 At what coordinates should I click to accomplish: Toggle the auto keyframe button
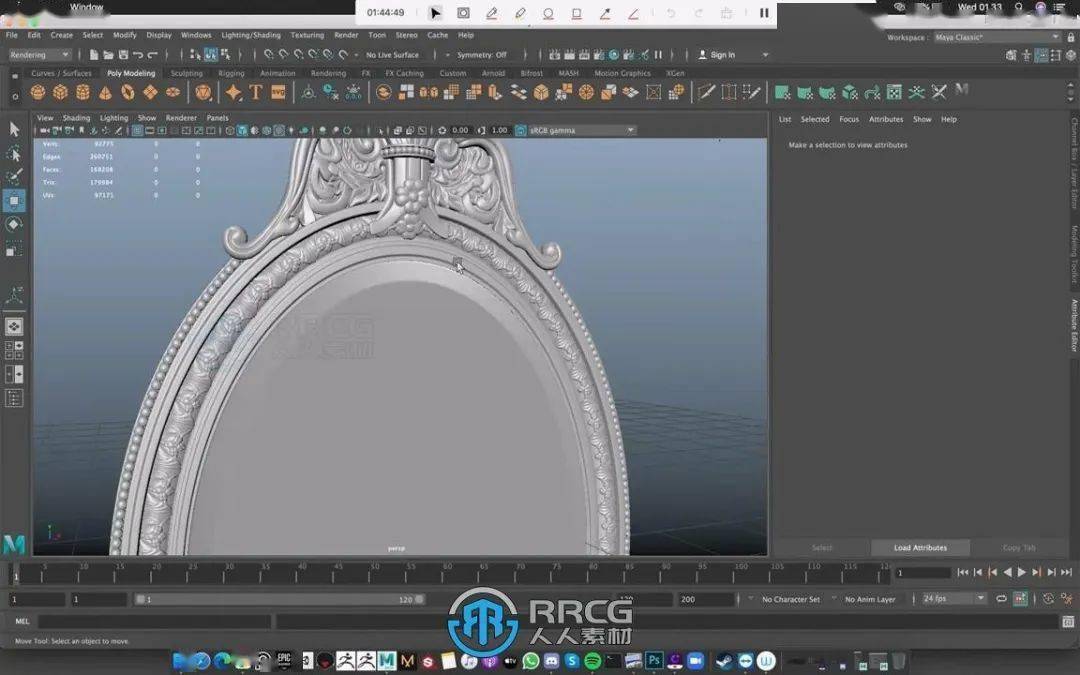pyautogui.click(x=1020, y=599)
